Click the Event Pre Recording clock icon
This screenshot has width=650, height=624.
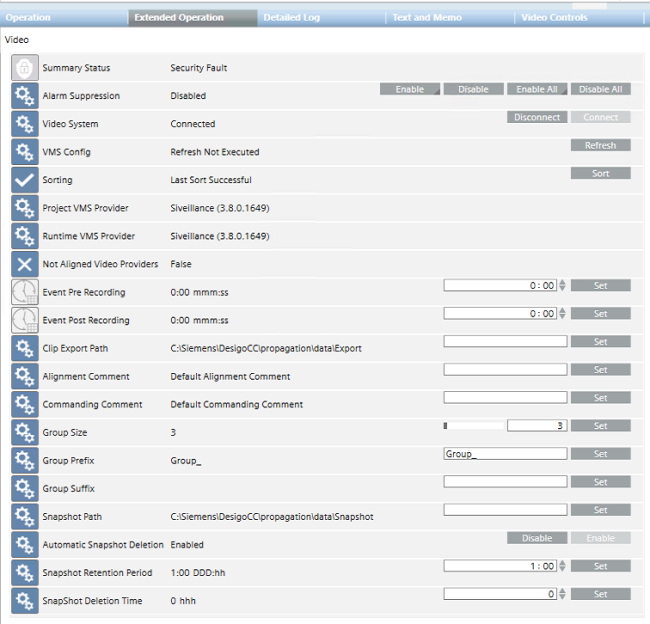(x=25, y=292)
